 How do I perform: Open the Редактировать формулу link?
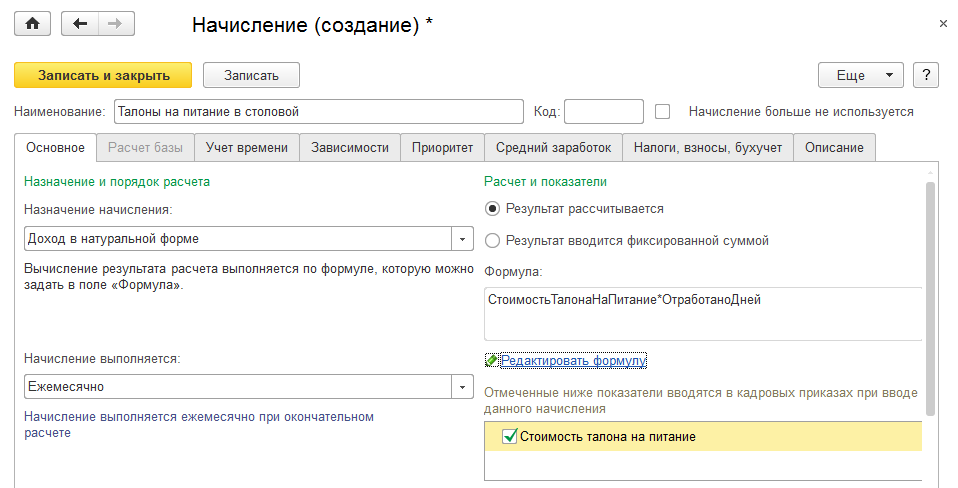point(574,360)
